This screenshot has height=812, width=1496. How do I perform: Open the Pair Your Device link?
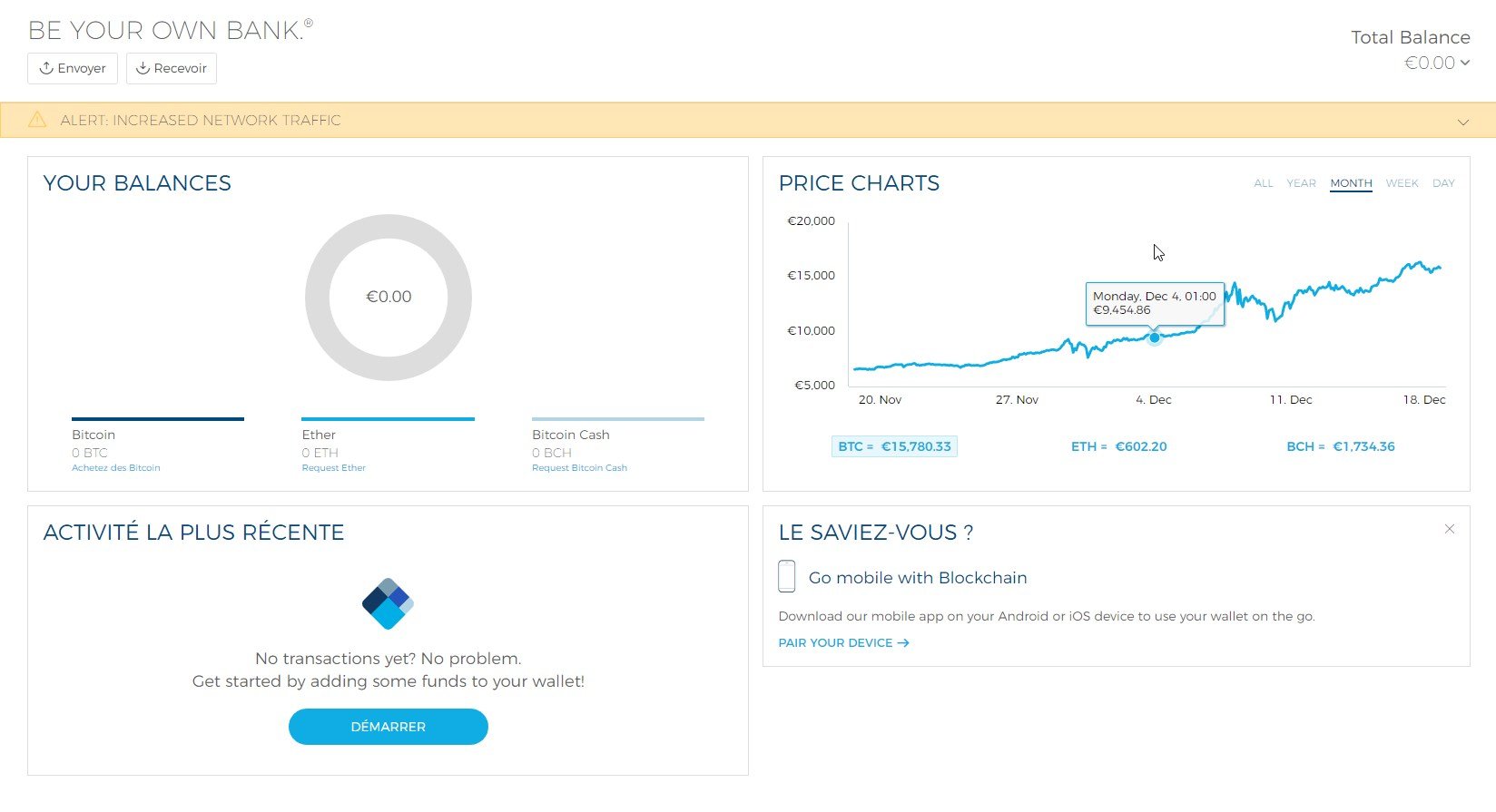843,642
